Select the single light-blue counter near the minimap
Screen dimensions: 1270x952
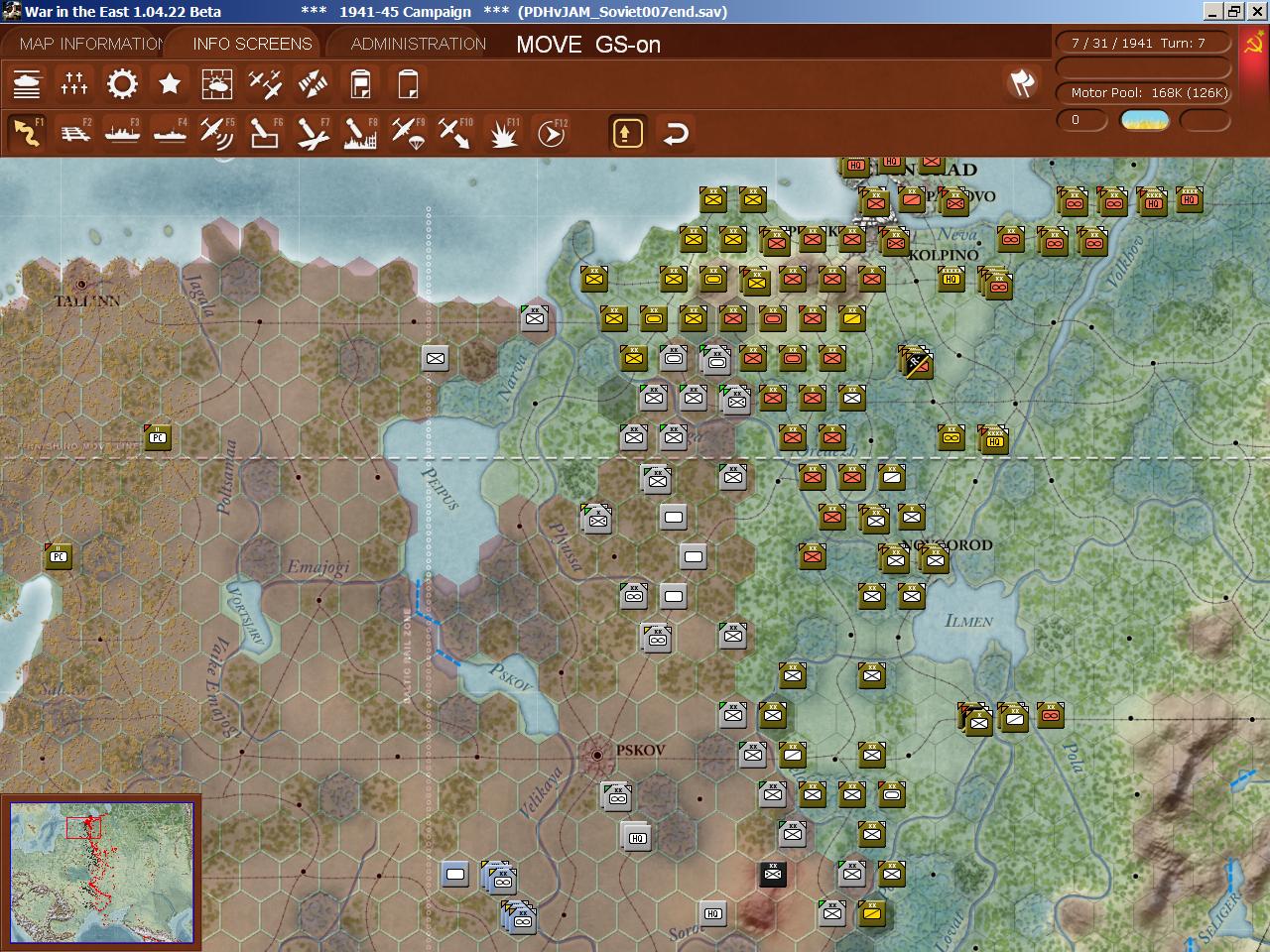click(x=455, y=874)
